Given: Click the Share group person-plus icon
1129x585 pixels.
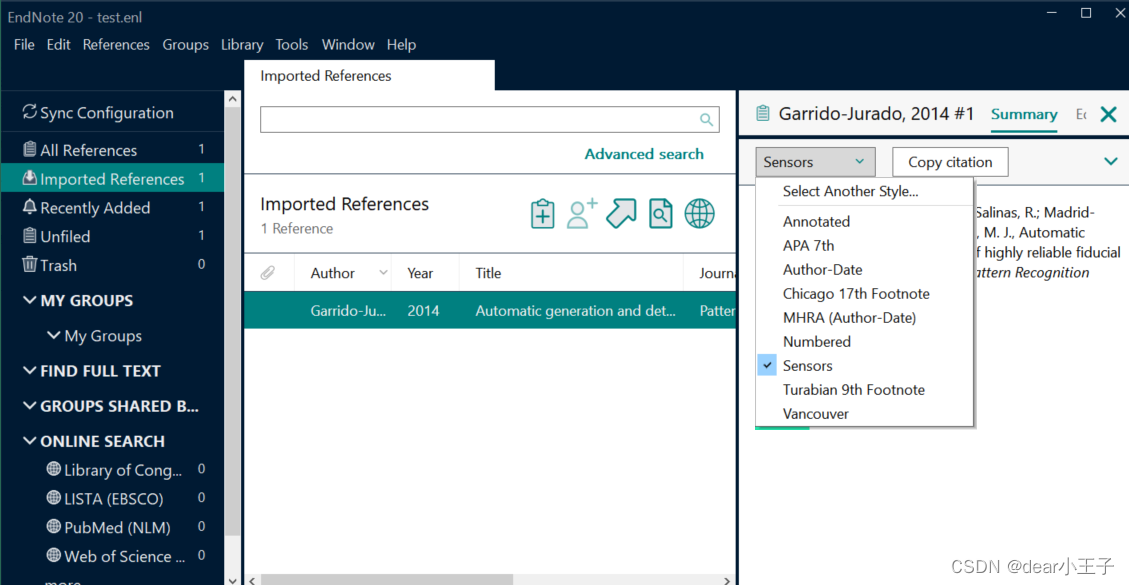Looking at the screenshot, I should click(x=582, y=213).
